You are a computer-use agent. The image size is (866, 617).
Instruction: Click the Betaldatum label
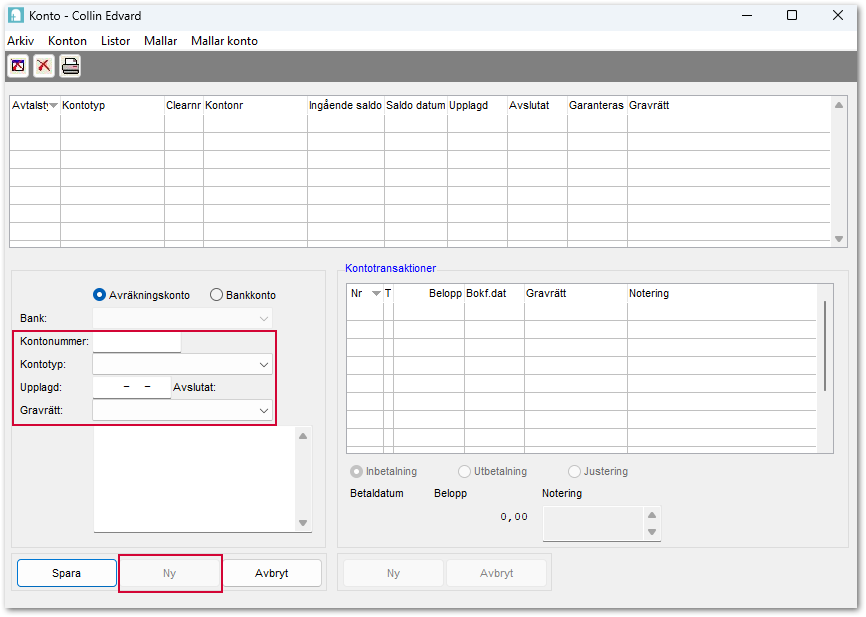377,493
